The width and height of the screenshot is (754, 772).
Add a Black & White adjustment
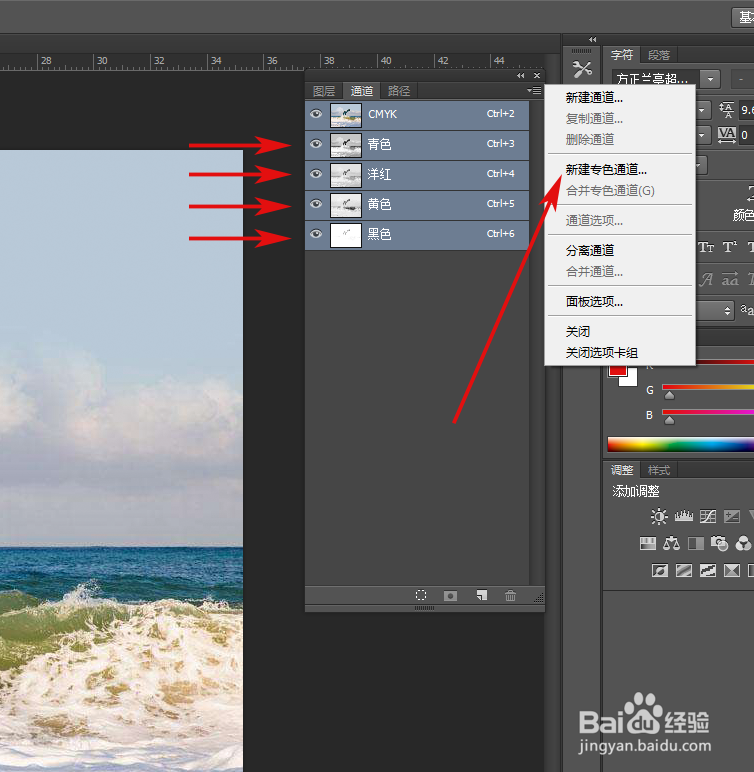[x=695, y=544]
